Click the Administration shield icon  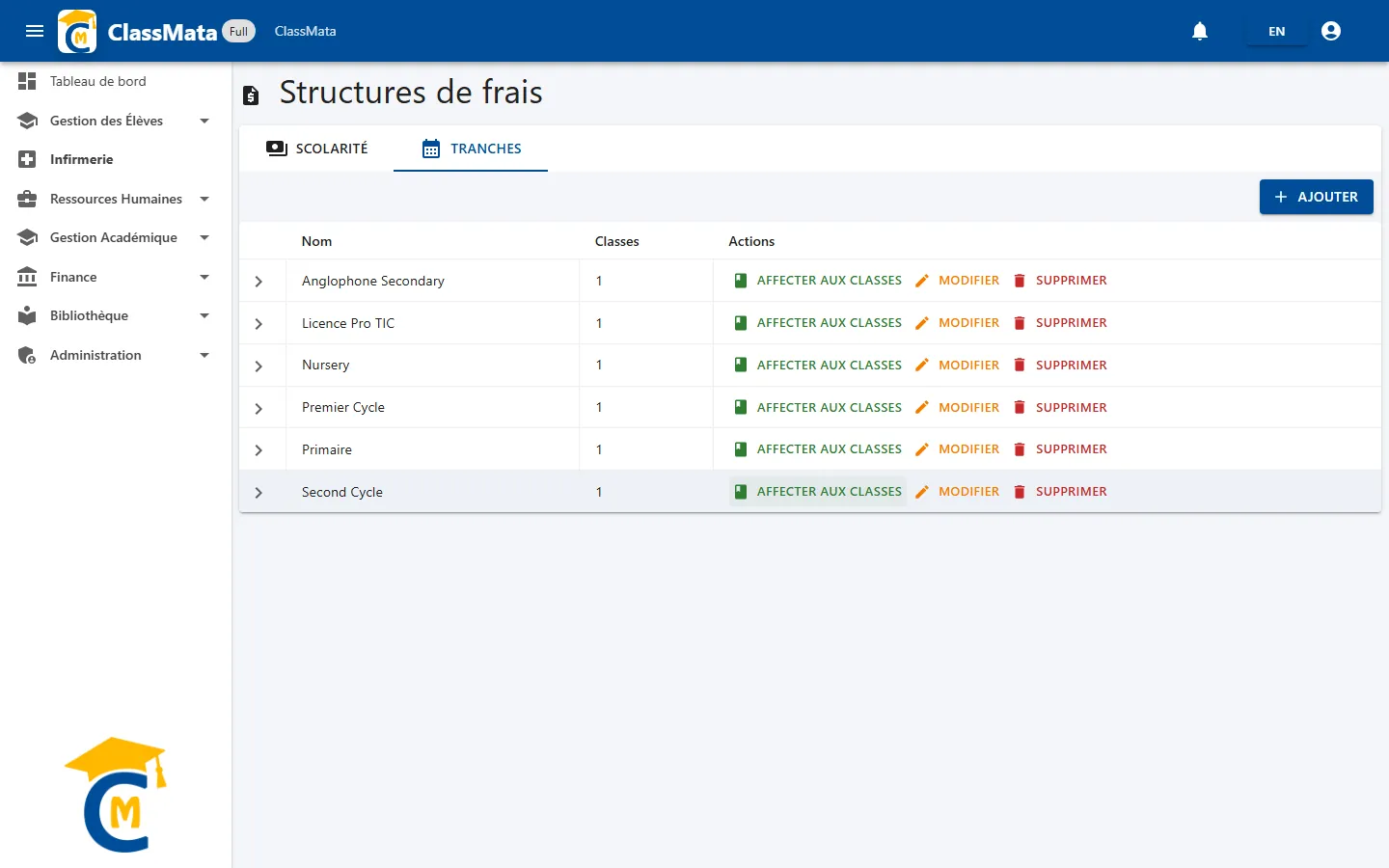coord(27,355)
